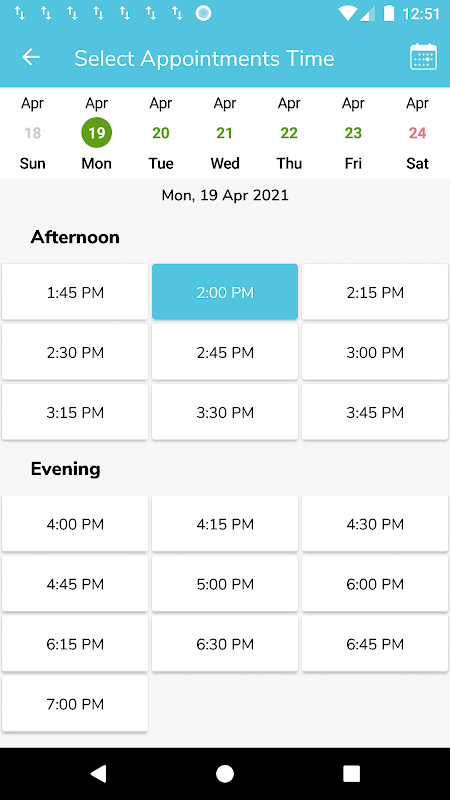
Task: Tap the back arrow in header
Action: click(31, 57)
